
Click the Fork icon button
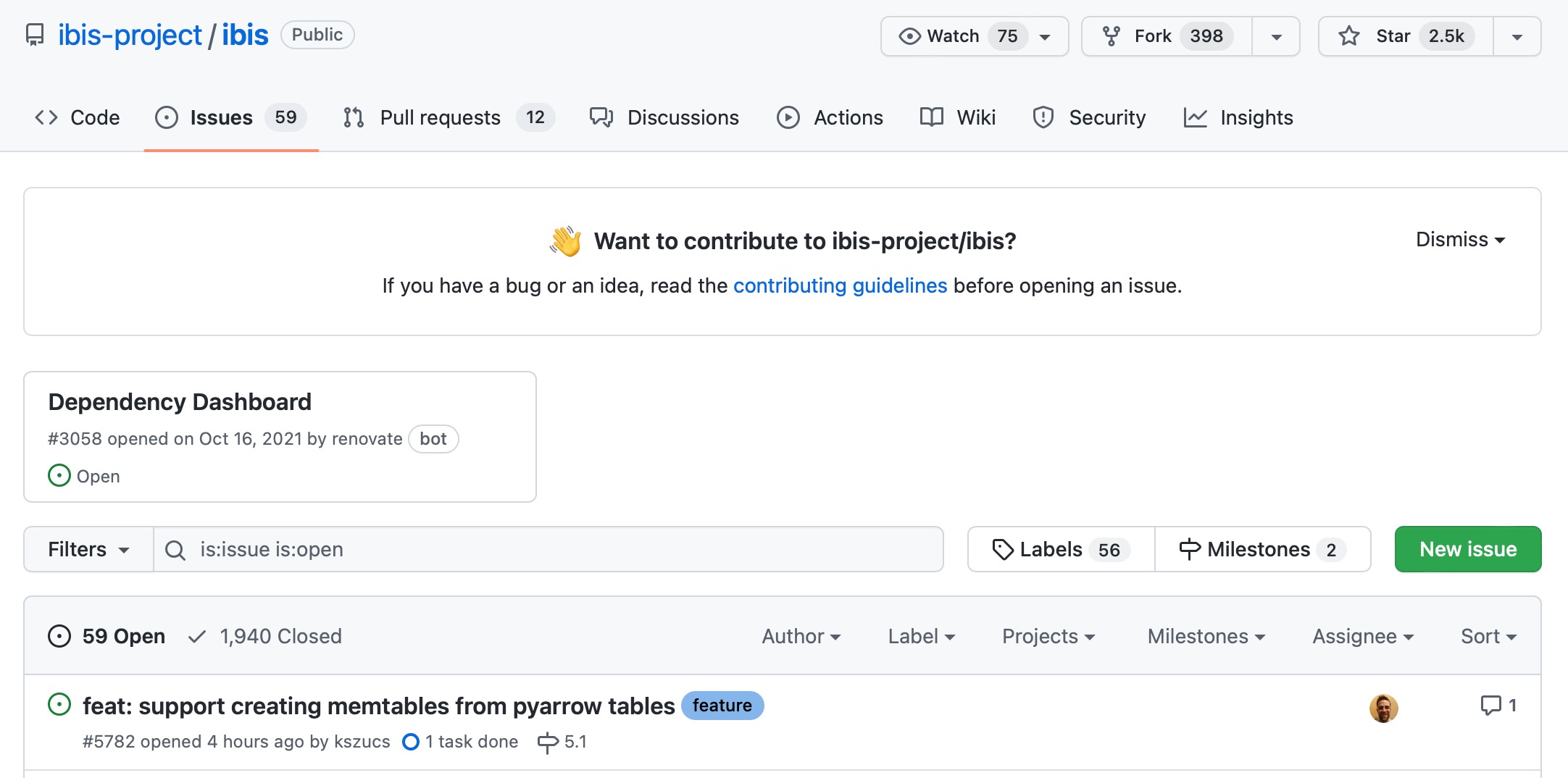[x=1112, y=36]
